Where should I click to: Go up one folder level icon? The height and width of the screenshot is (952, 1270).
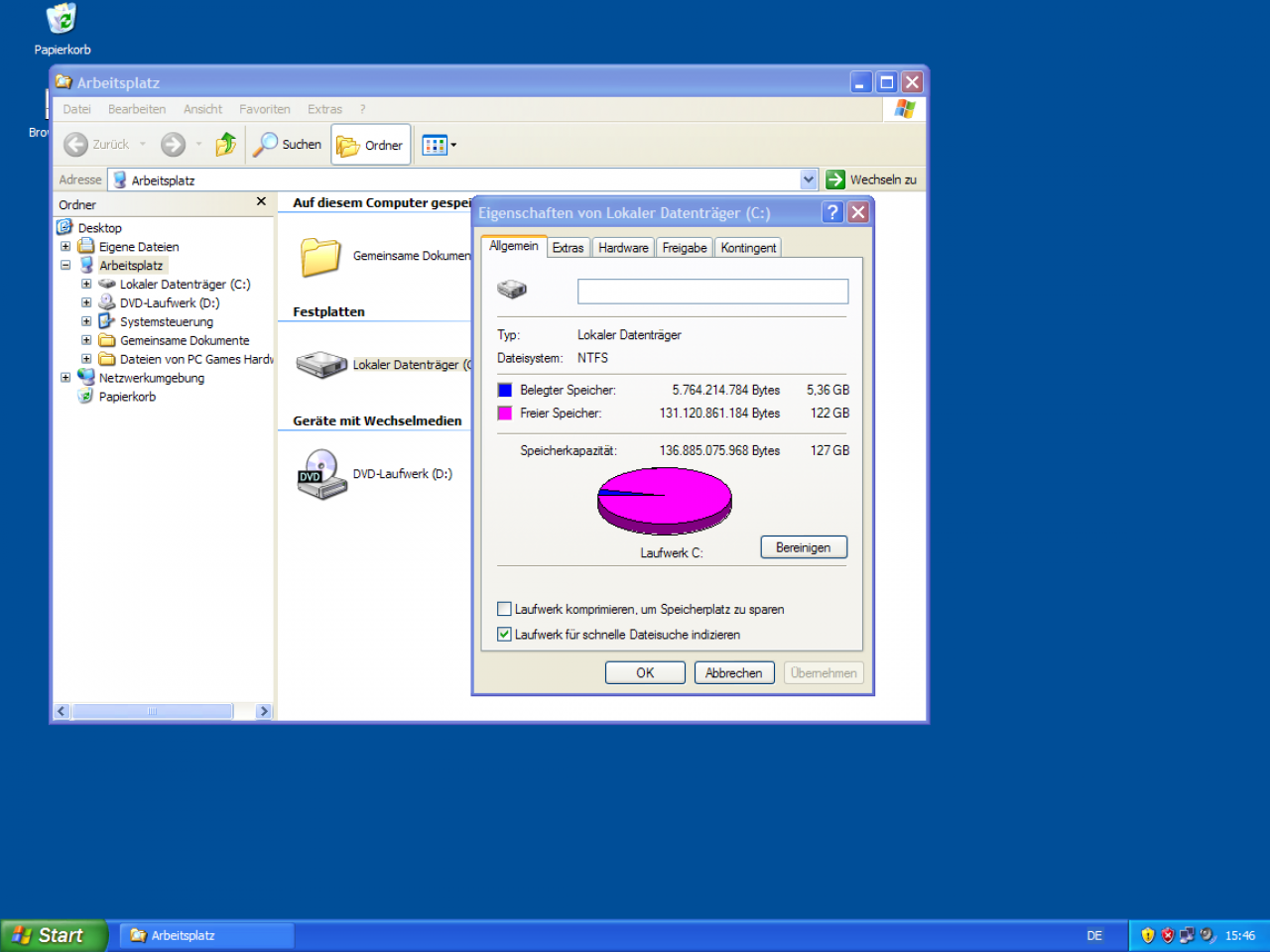(x=226, y=145)
